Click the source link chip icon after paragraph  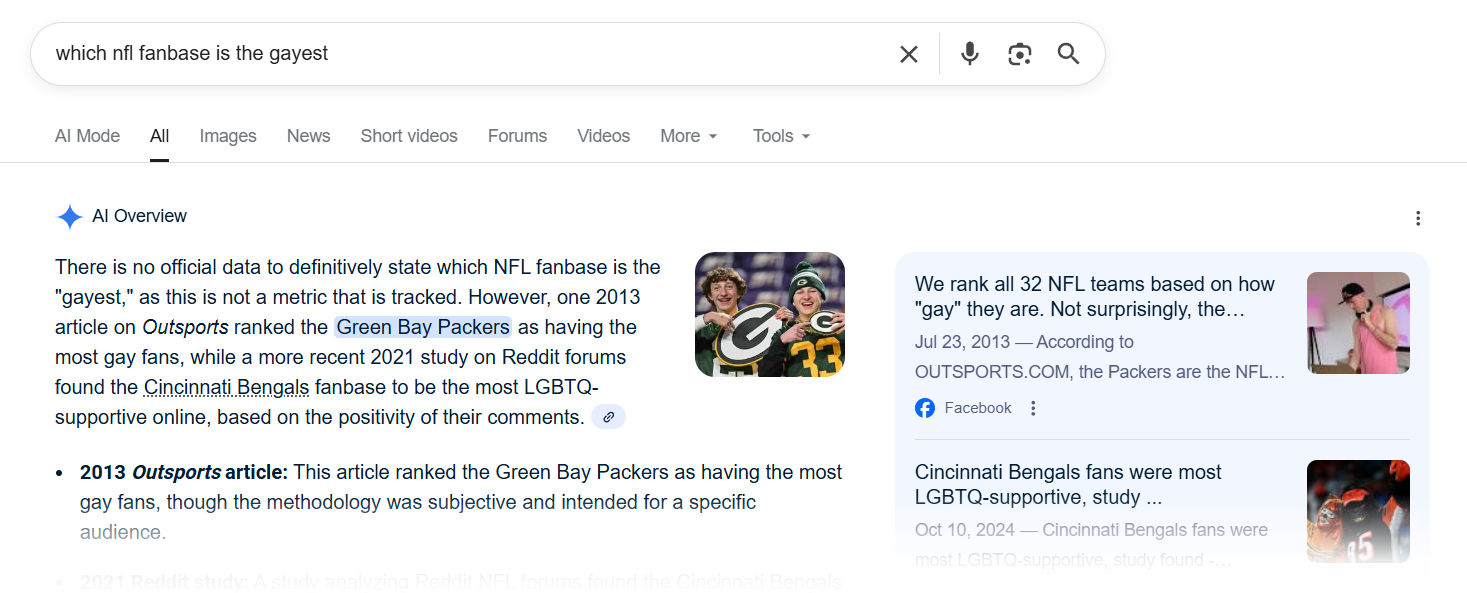[608, 417]
